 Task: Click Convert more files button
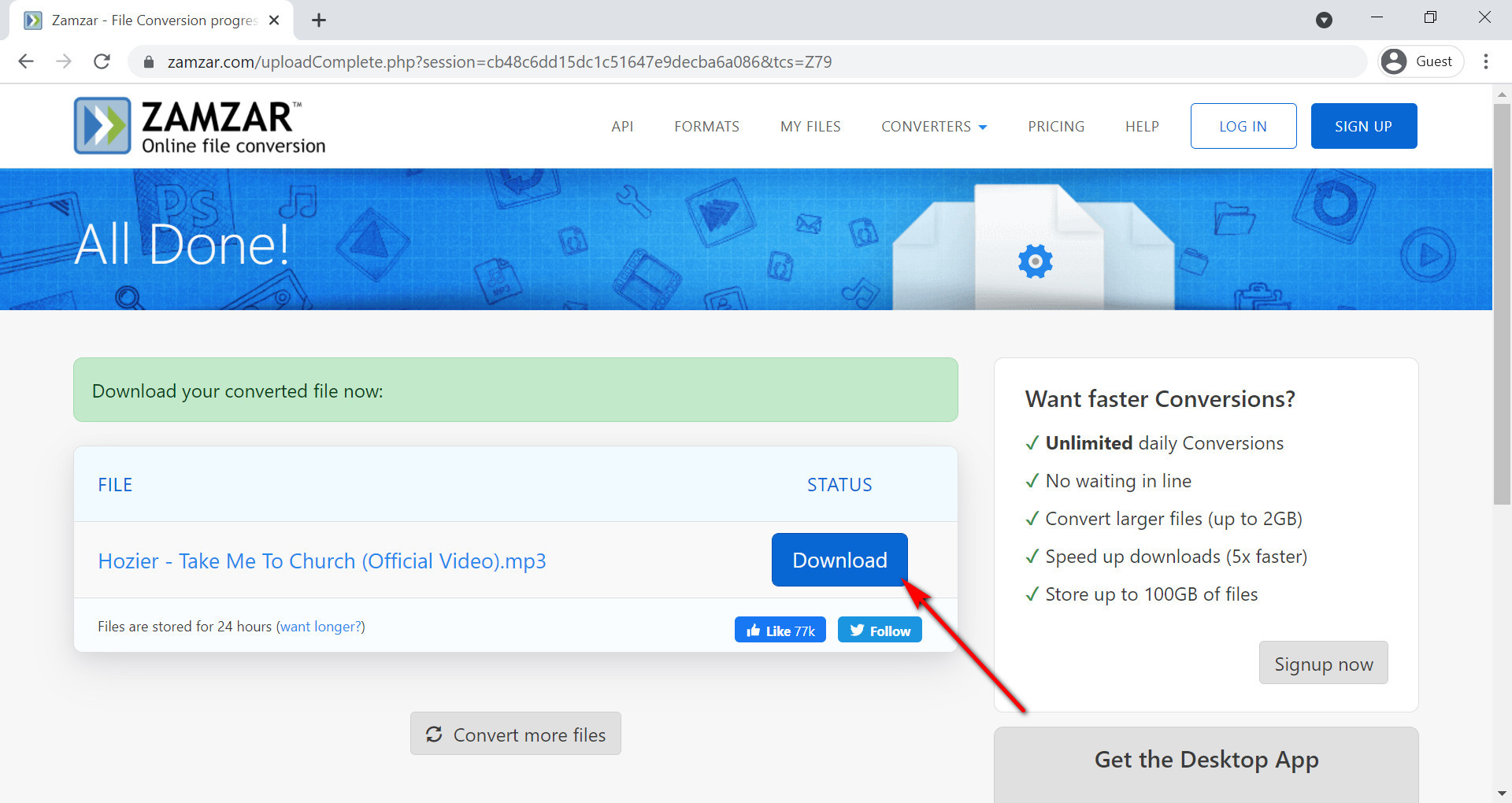[x=516, y=734]
